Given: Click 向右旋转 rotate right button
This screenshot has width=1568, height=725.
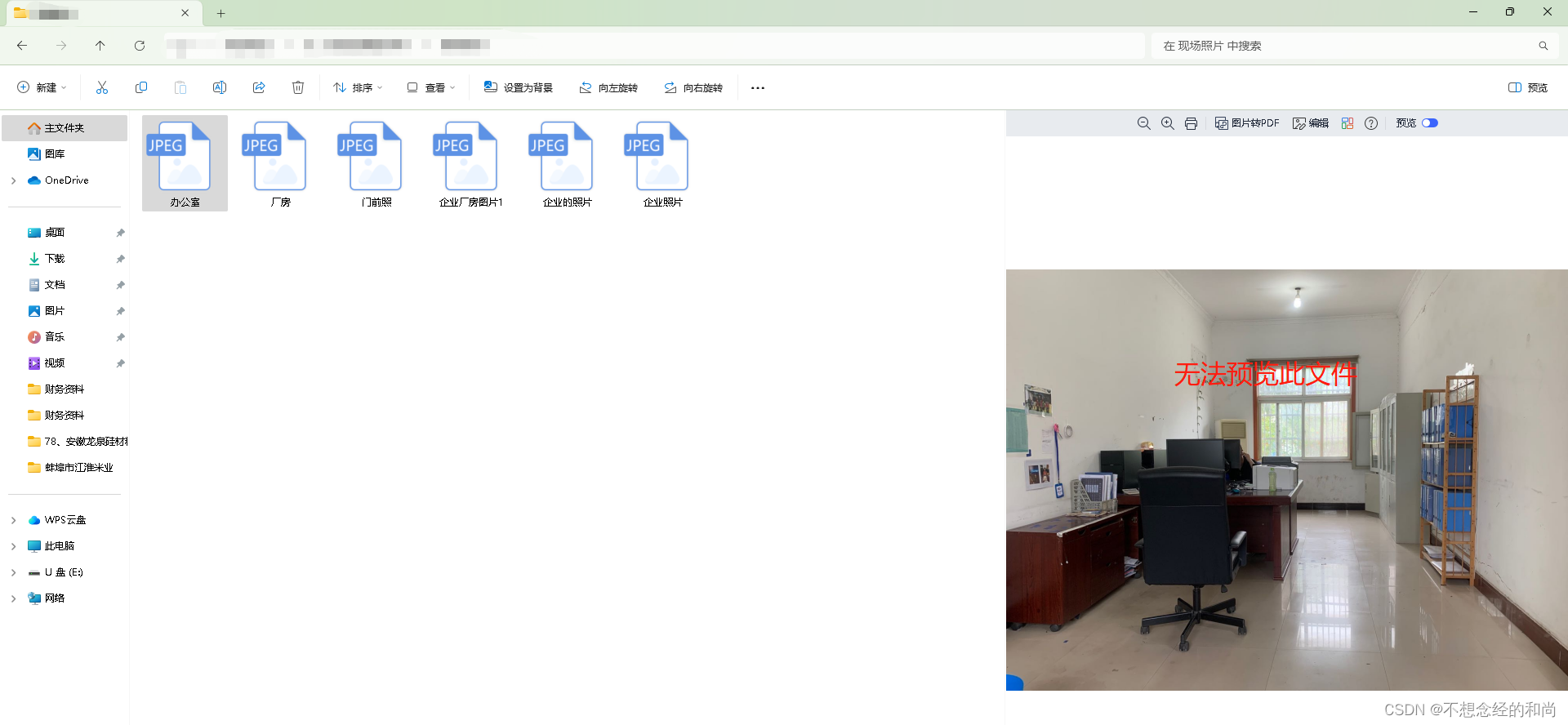Looking at the screenshot, I should (693, 87).
